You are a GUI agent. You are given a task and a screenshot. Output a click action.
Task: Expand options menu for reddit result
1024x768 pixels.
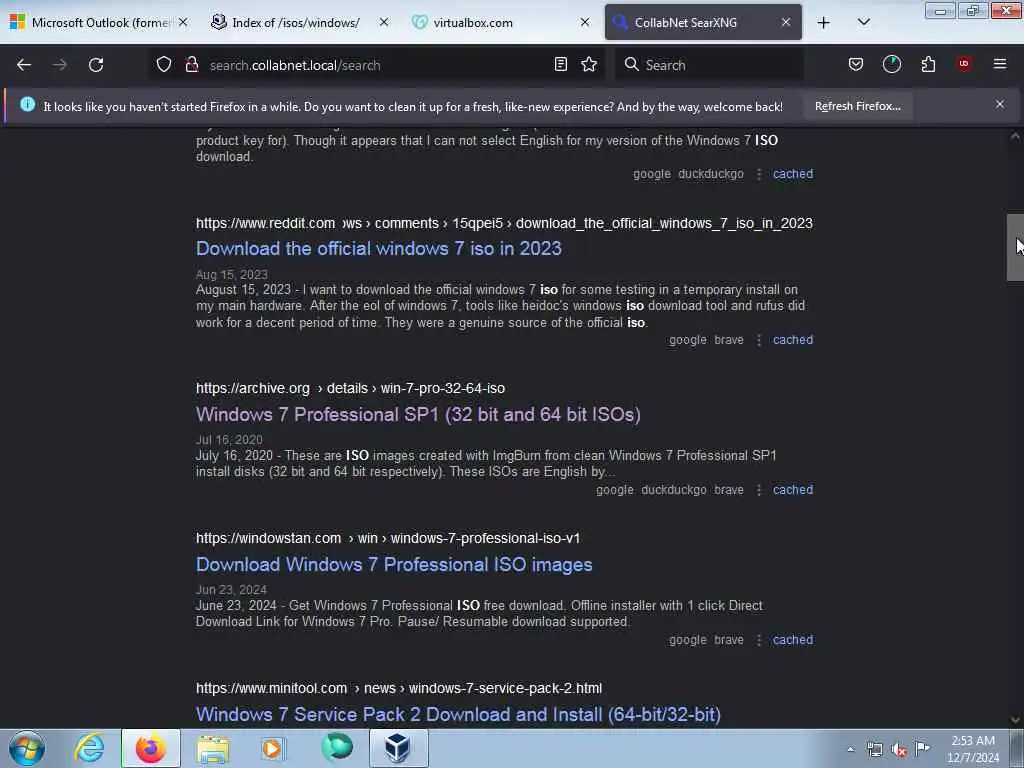click(759, 340)
